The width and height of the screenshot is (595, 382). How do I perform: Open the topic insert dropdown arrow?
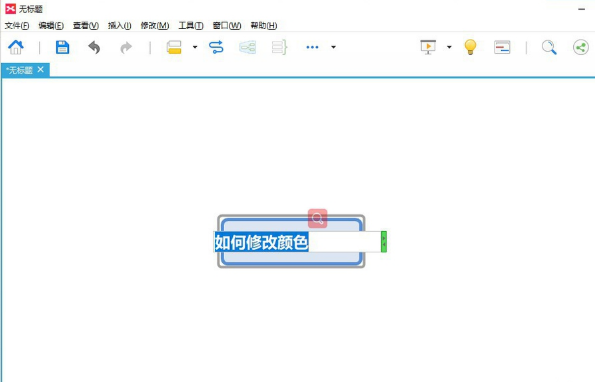195,47
